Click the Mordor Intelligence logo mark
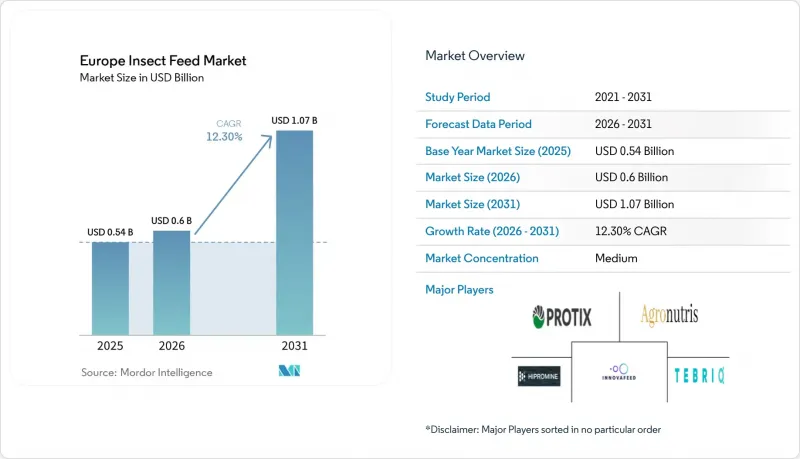The height and width of the screenshot is (459, 800). pyautogui.click(x=289, y=371)
